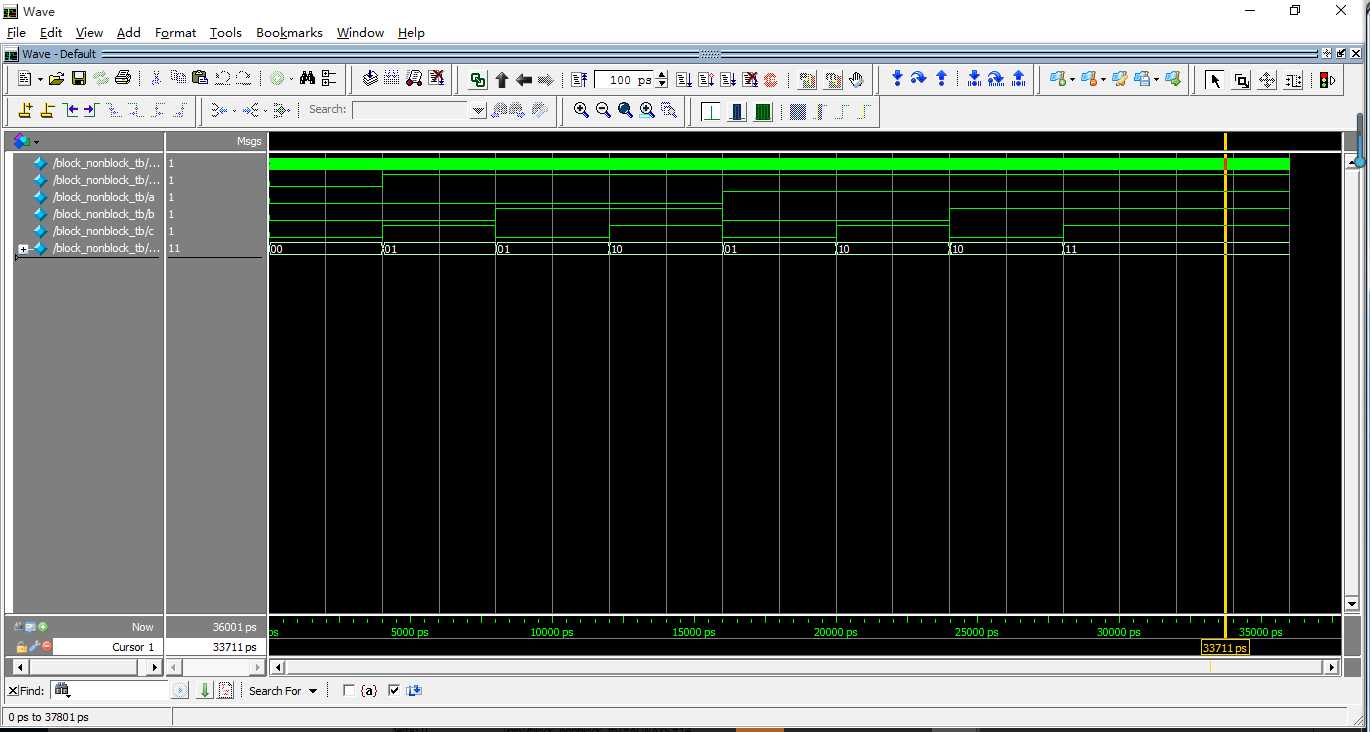
Task: Click the green down arrow in Find bar
Action: (205, 690)
